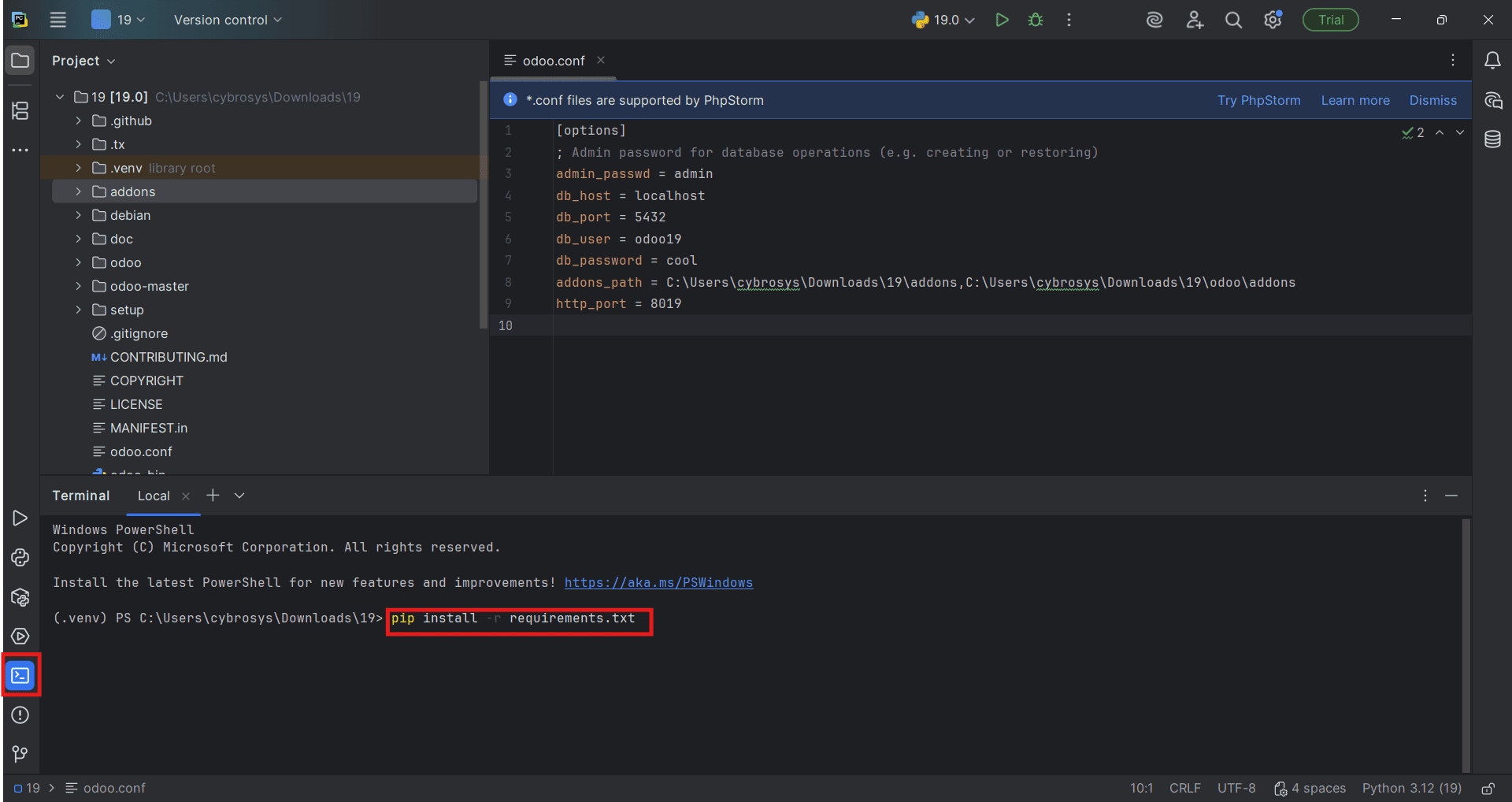
Task: Open the Notifications bell
Action: (x=1492, y=61)
